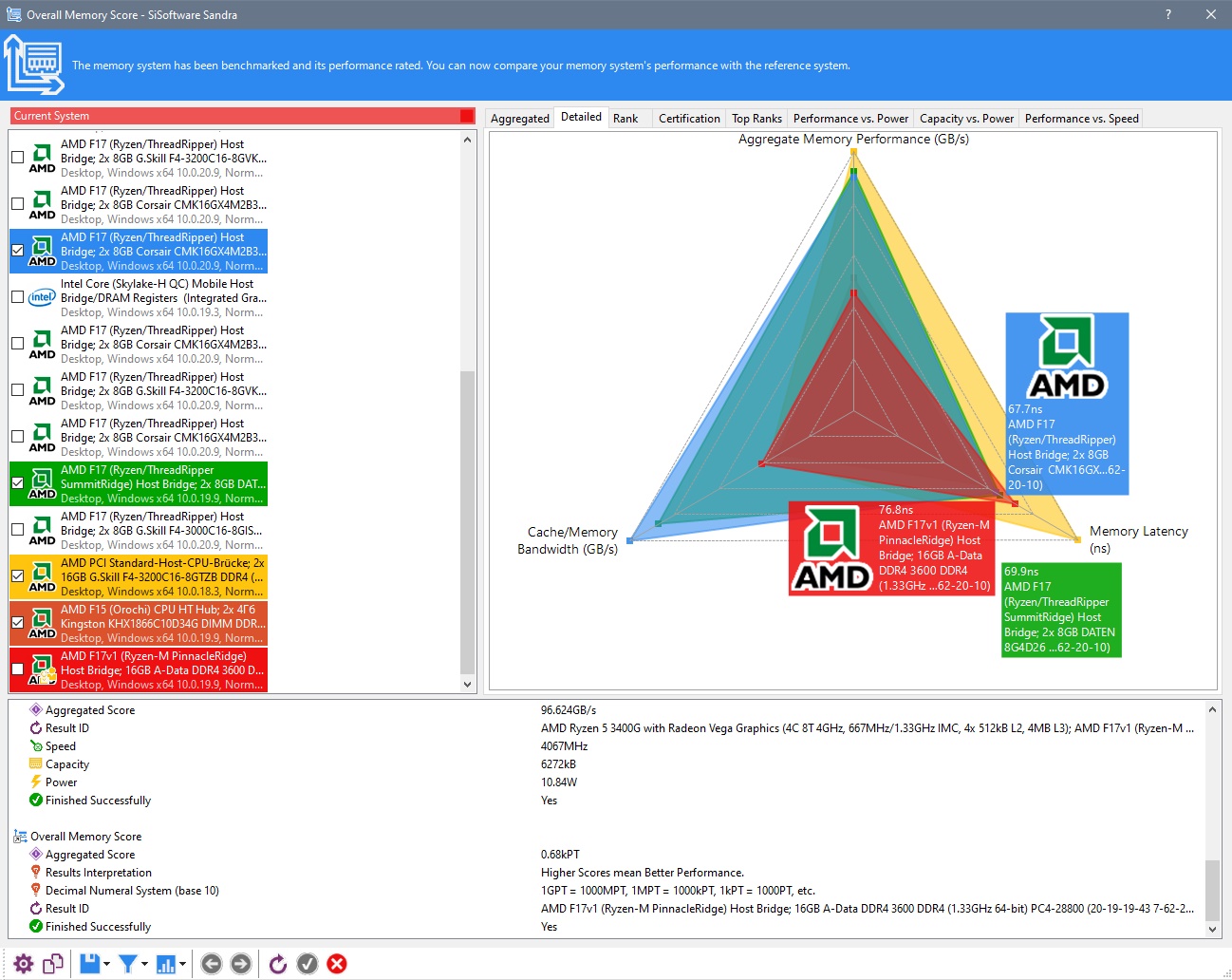Click the Overall Memory Score section icon
The width and height of the screenshot is (1232, 980).
(x=20, y=837)
